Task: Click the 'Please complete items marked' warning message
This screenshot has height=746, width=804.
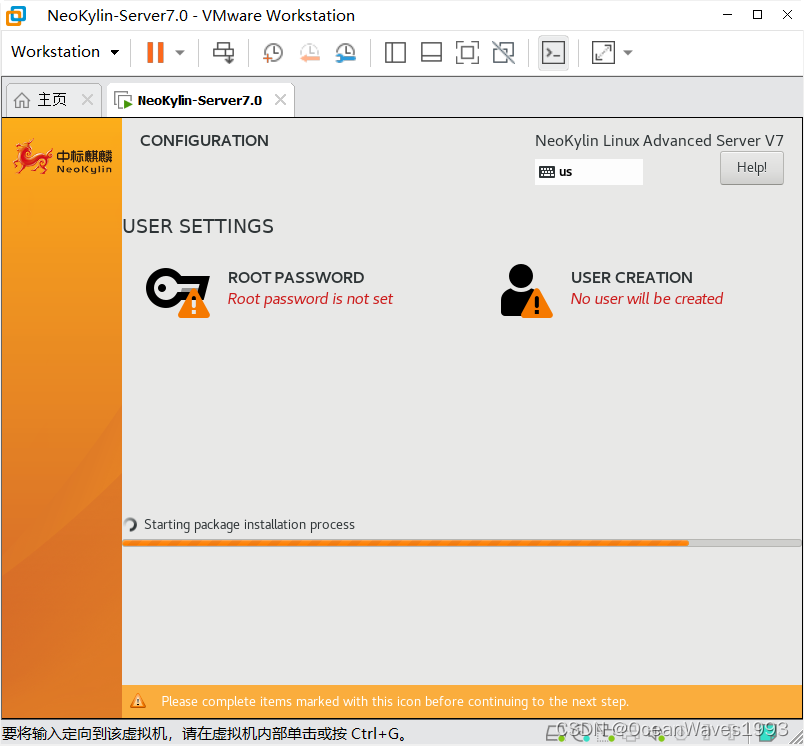Action: (395, 701)
